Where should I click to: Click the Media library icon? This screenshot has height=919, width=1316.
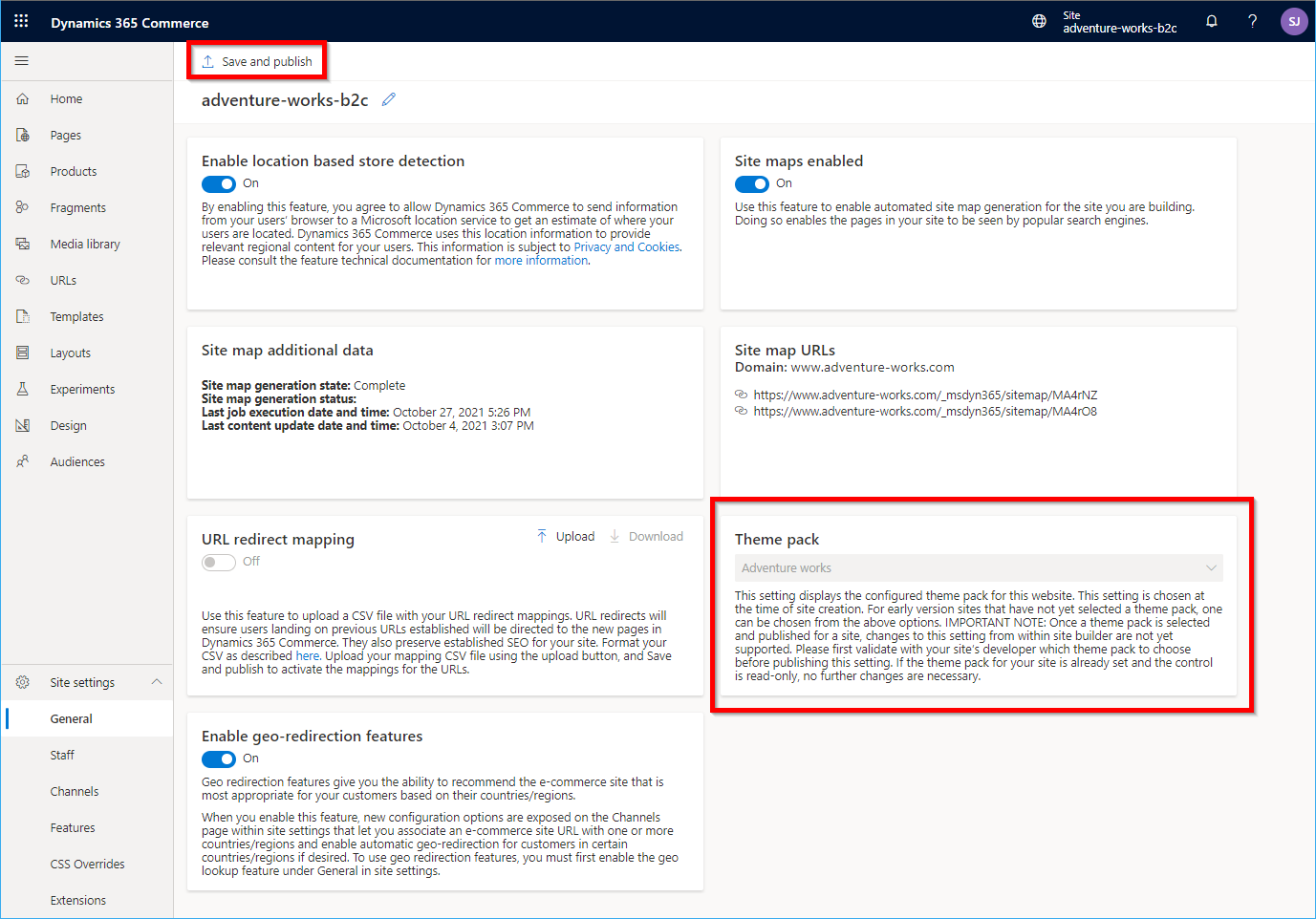tap(23, 245)
